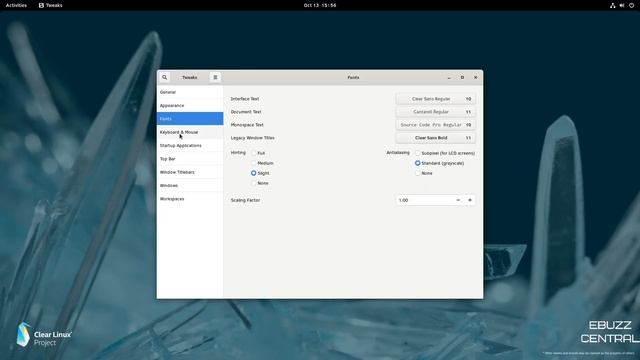Click the 'Document Text' label
The image size is (640, 360).
(246, 112)
